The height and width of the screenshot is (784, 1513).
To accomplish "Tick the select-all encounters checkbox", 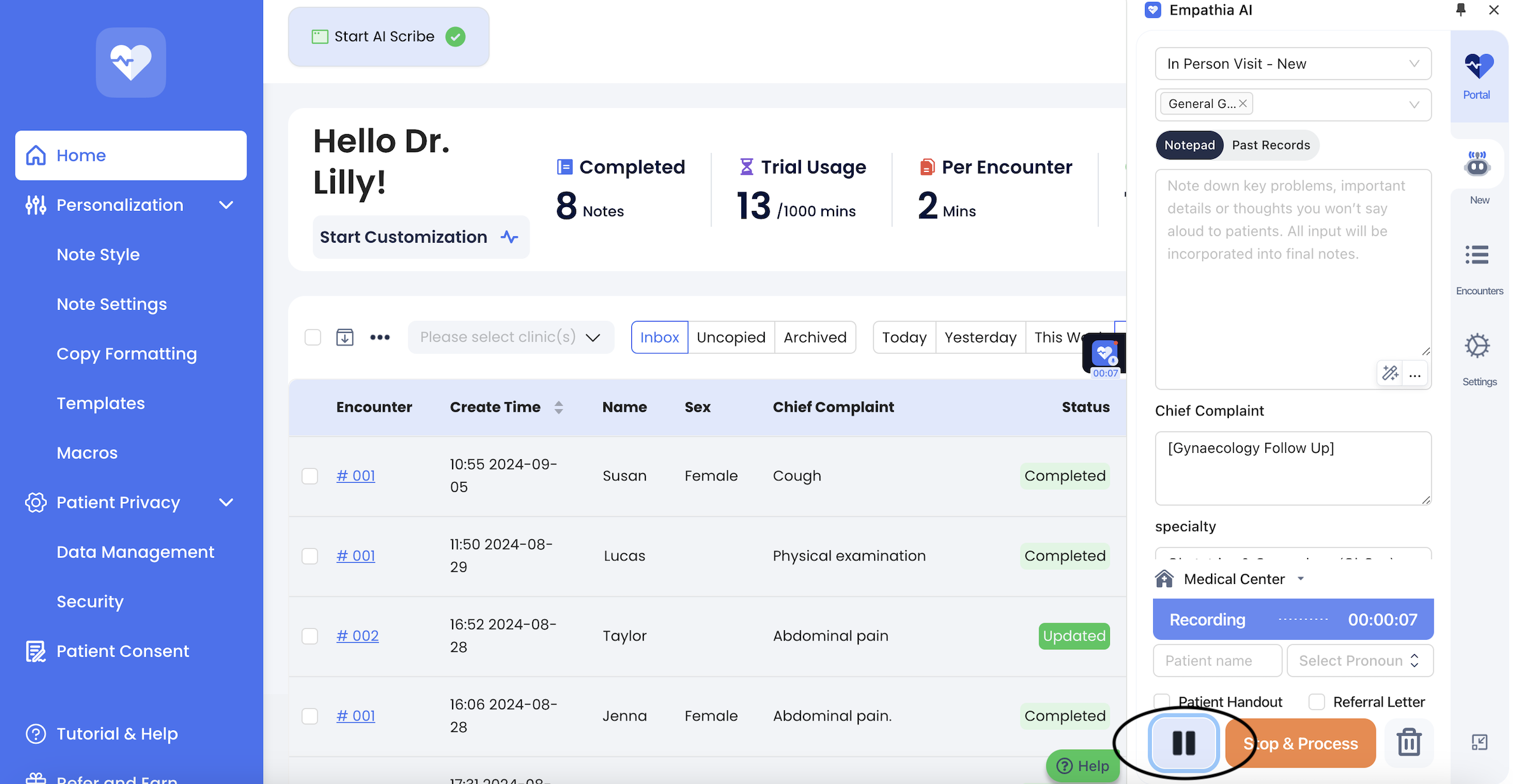I will [x=313, y=337].
